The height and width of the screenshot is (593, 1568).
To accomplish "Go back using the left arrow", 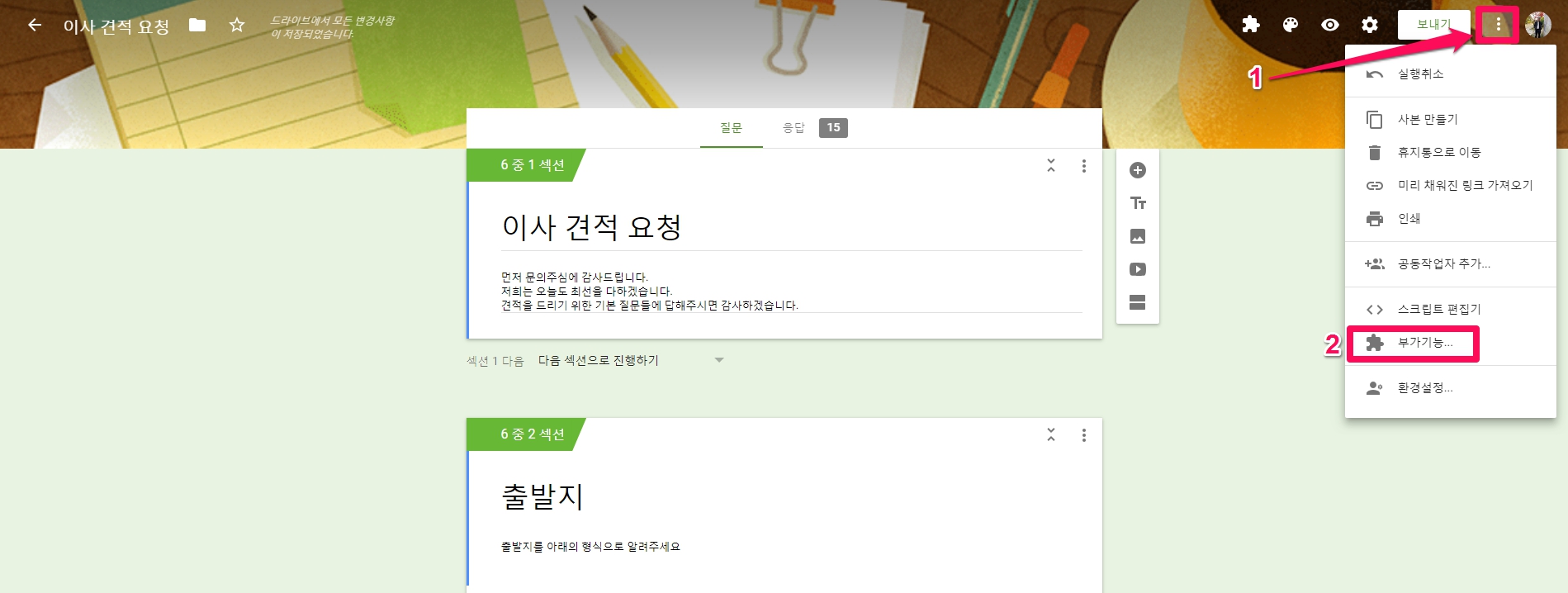I will tap(35, 25).
